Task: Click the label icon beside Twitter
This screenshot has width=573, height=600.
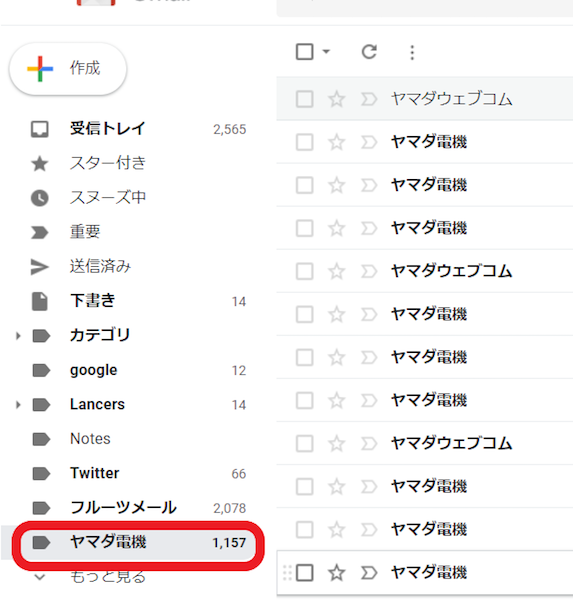Action: point(41,473)
